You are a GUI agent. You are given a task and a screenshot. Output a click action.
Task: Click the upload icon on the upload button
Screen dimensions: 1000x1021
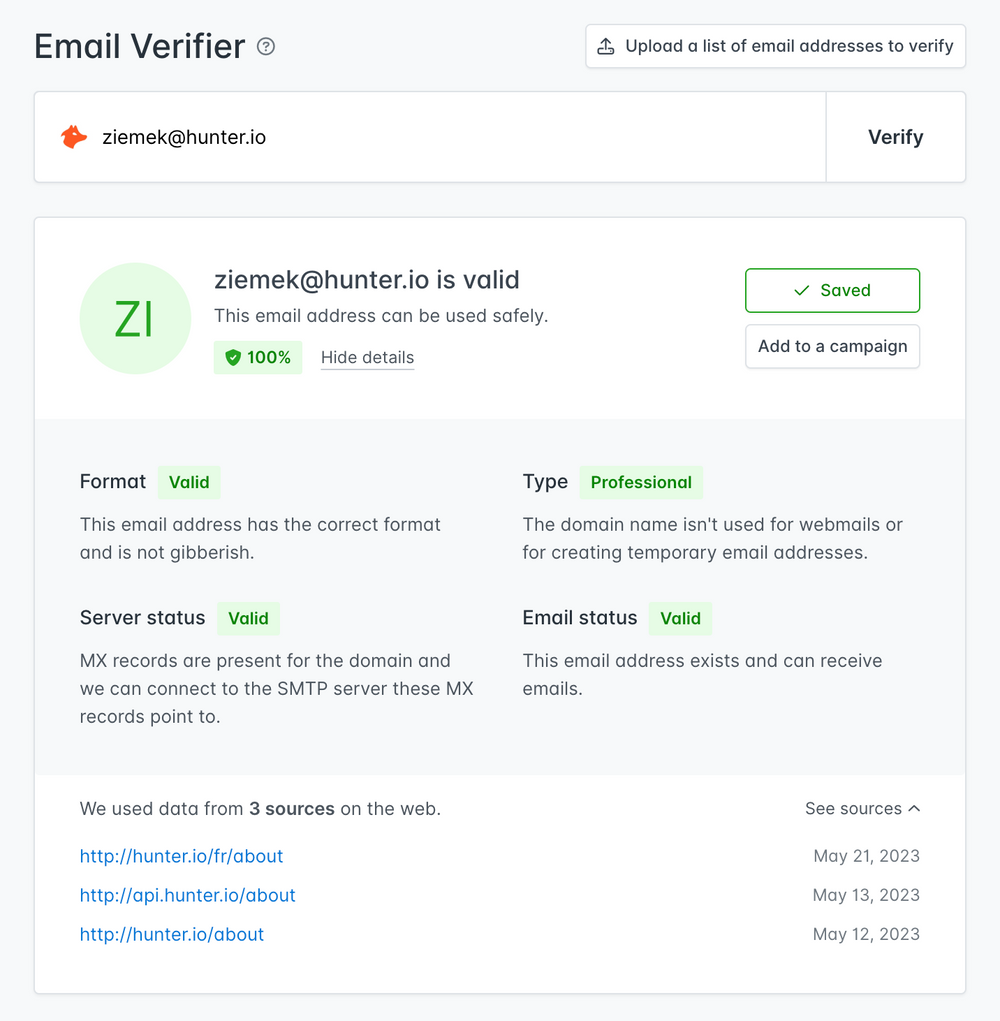coord(606,45)
